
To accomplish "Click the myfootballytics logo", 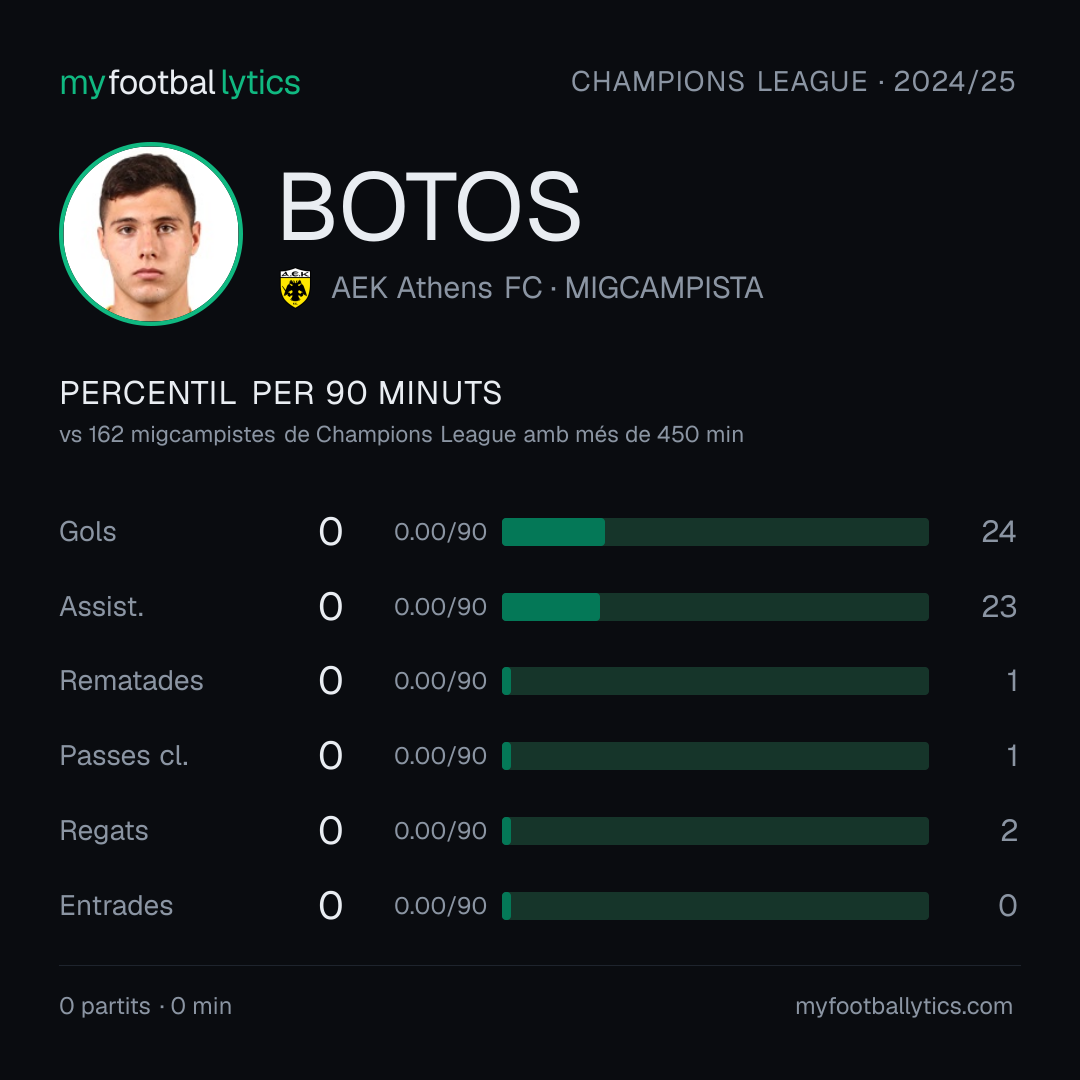I will 180,83.
